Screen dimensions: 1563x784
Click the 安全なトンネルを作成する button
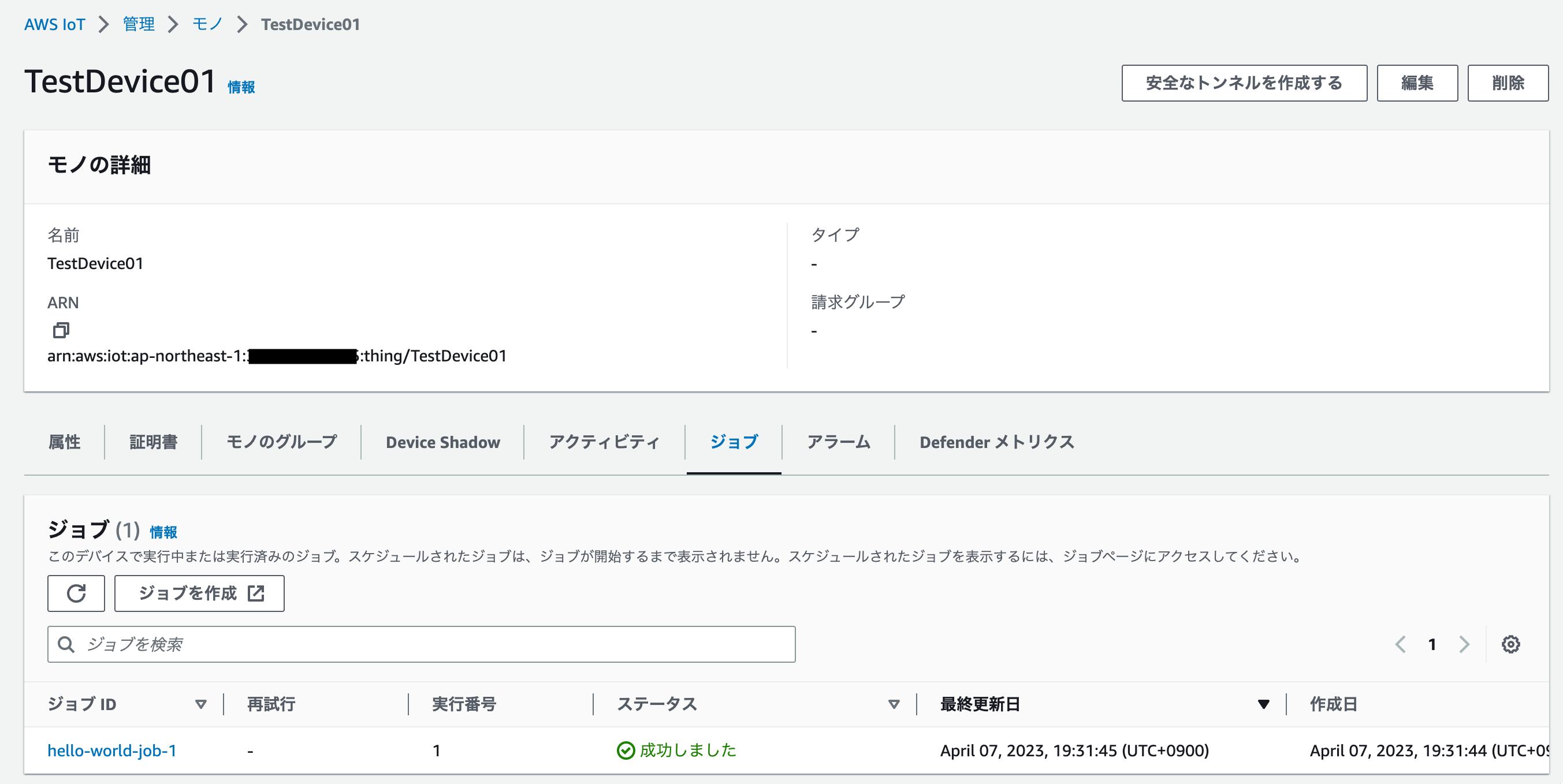[x=1244, y=83]
